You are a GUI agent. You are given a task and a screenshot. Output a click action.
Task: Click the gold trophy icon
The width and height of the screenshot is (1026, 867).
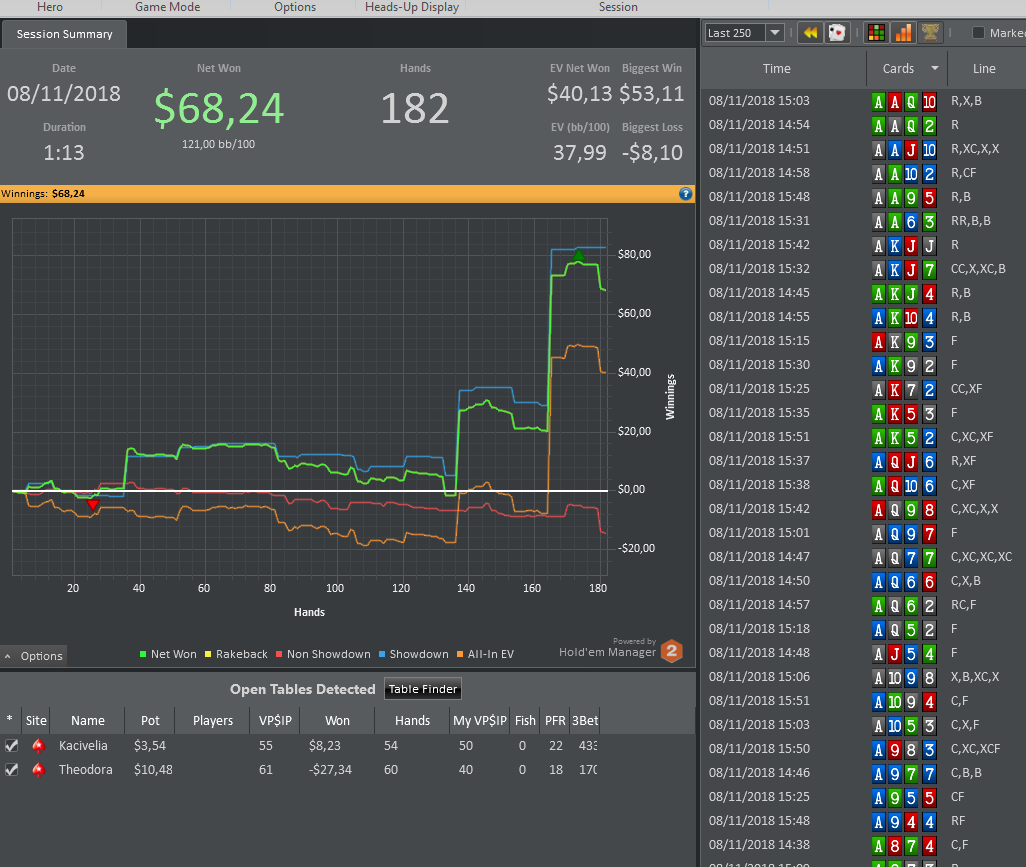pyautogui.click(x=930, y=33)
